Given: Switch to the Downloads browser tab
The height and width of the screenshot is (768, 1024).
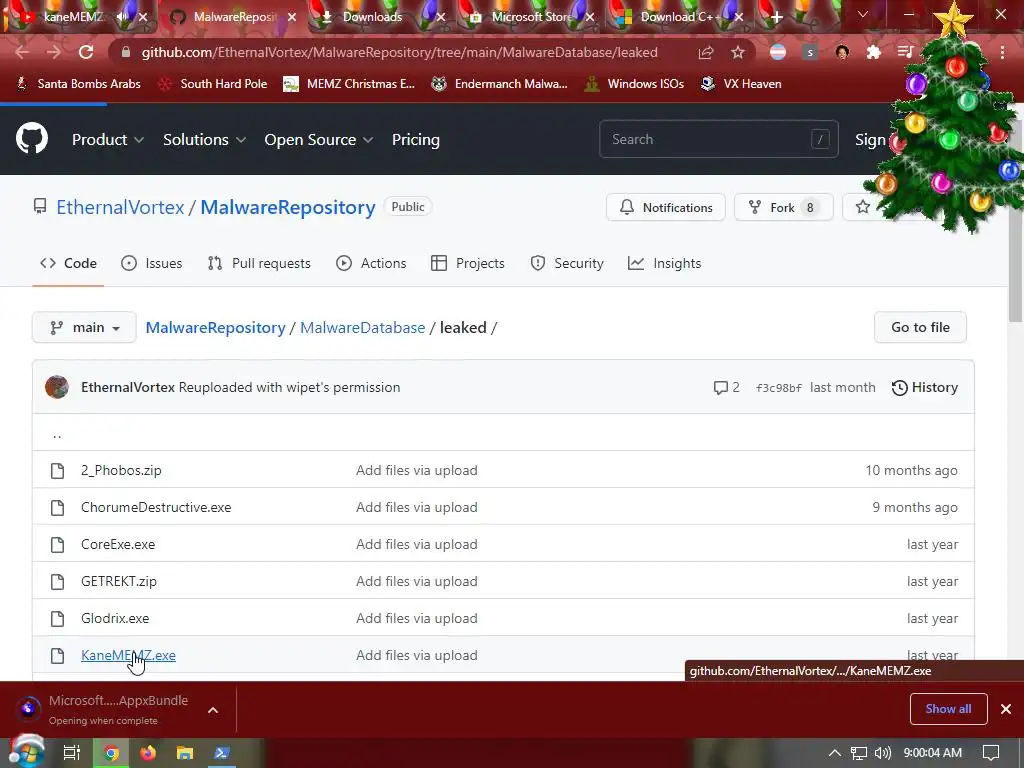Looking at the screenshot, I should click(372, 17).
